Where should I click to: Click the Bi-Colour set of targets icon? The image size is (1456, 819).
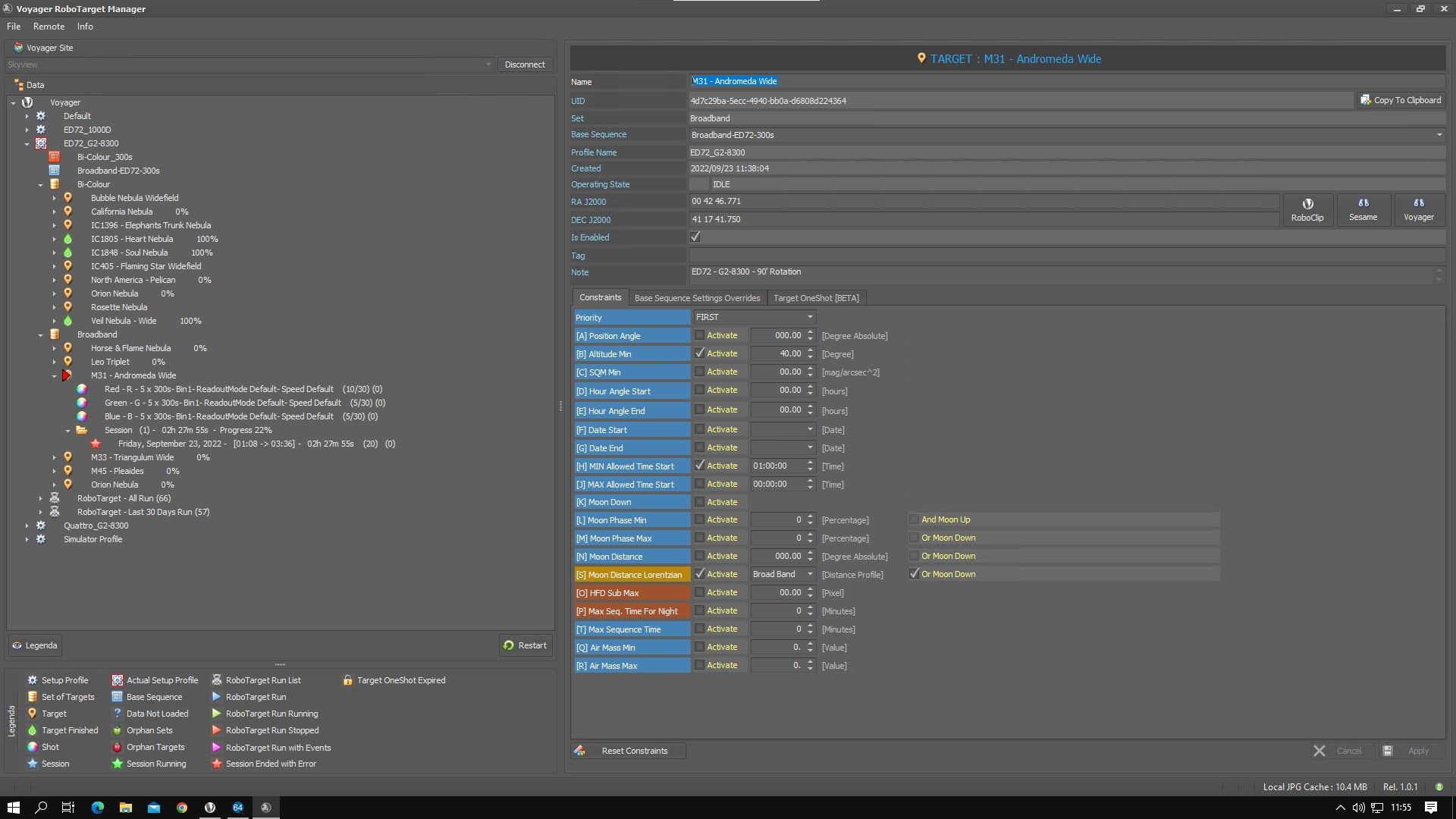click(54, 184)
